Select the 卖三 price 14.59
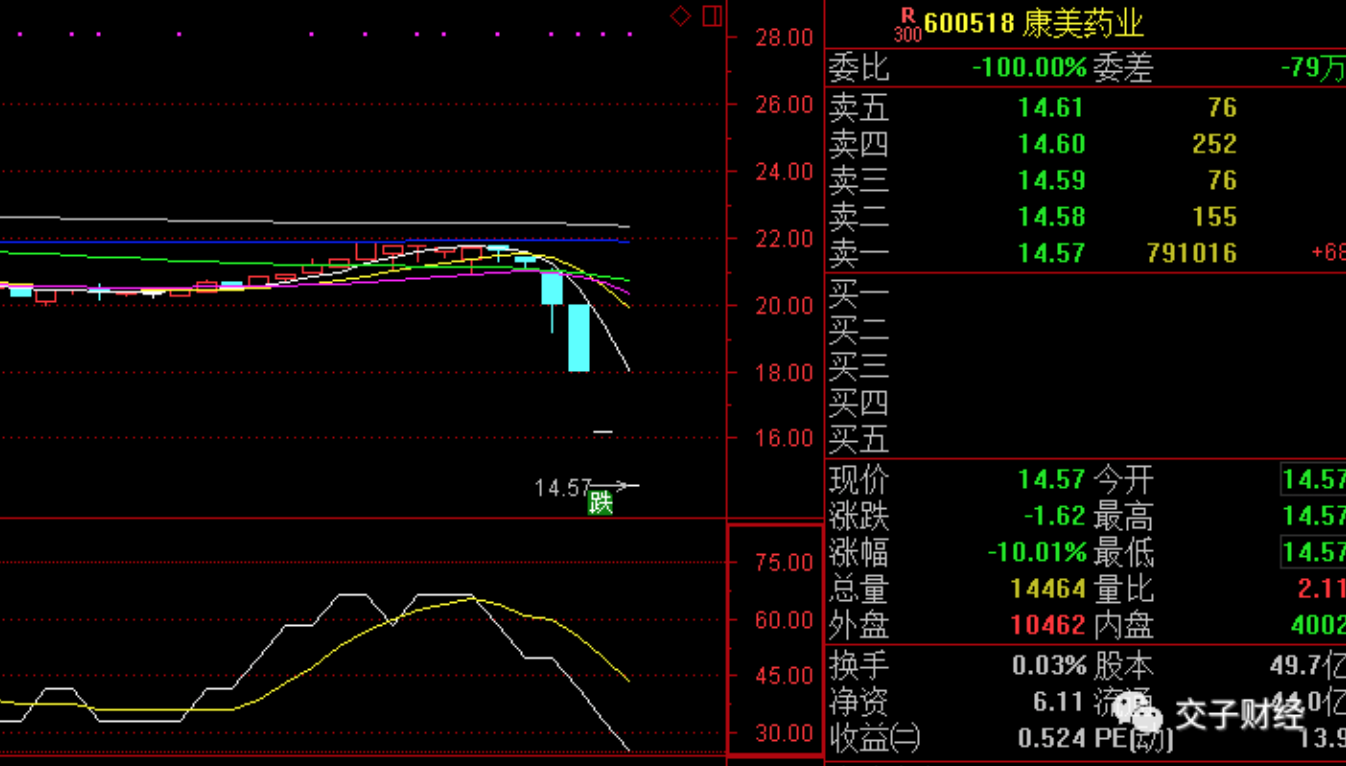 point(1051,180)
